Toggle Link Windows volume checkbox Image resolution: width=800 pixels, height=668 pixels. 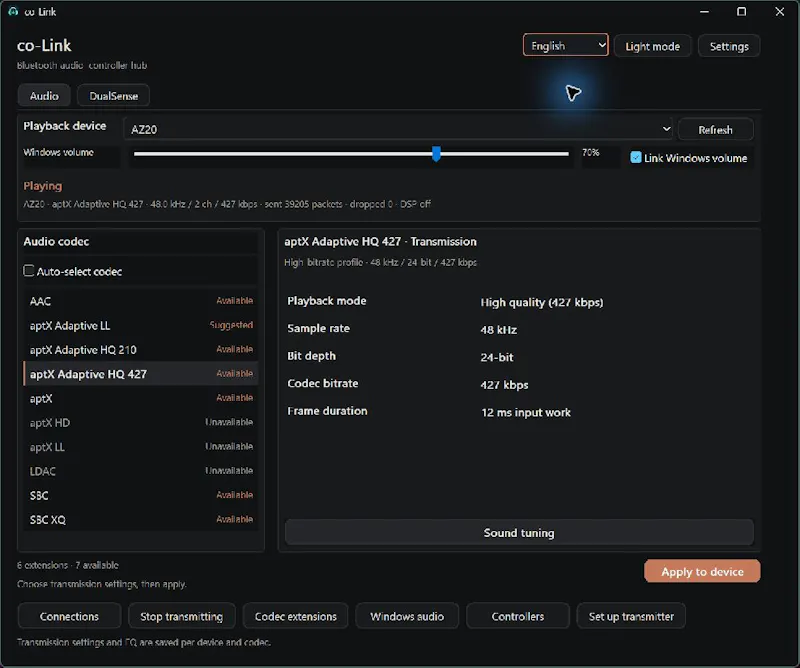[x=636, y=157]
